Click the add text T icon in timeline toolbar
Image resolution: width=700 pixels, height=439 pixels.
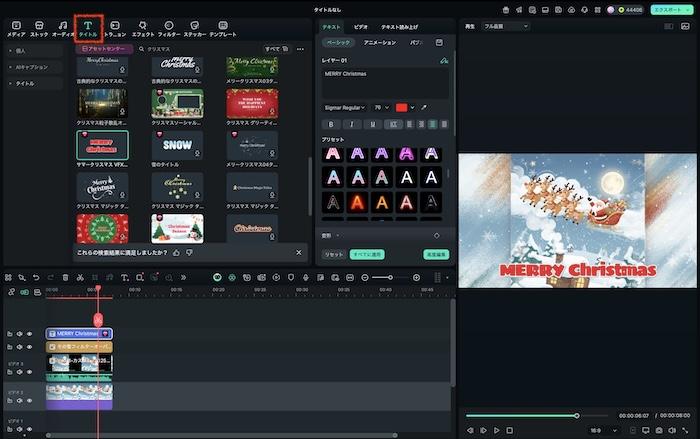125,278
